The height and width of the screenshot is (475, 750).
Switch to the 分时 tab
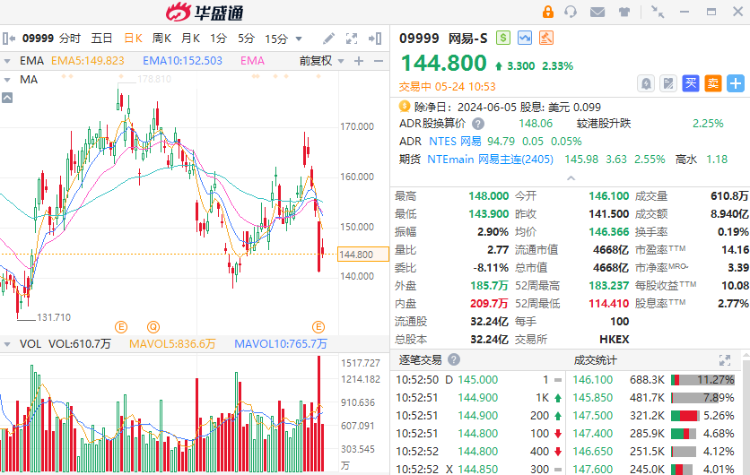coord(70,38)
